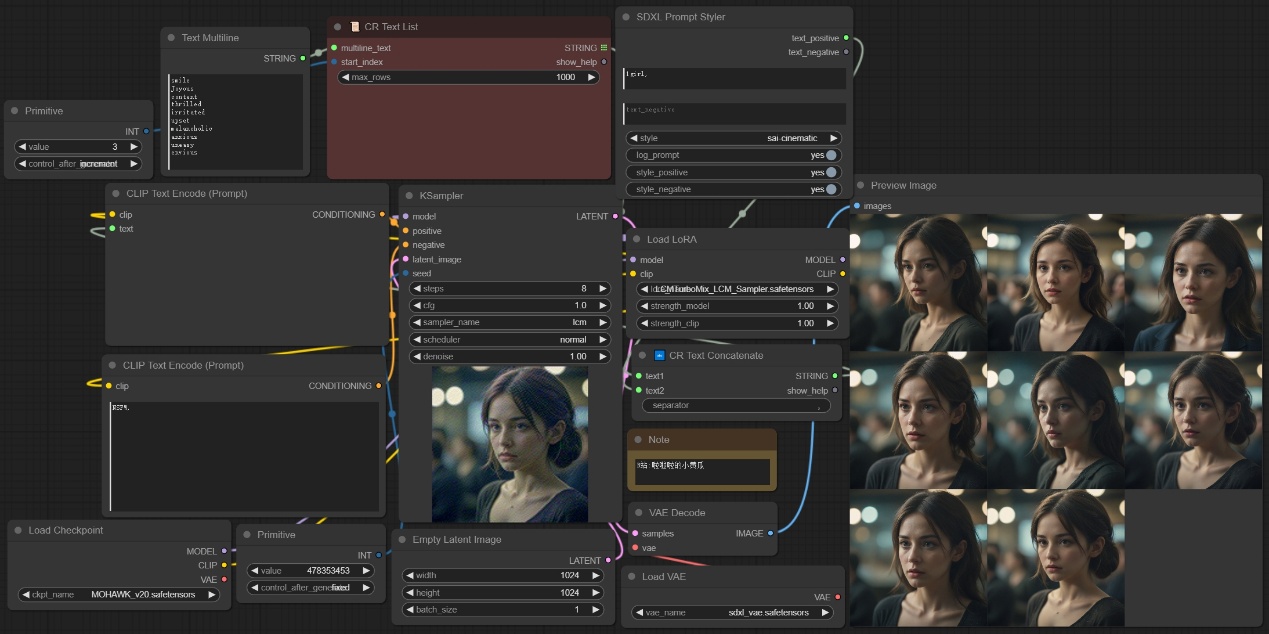Click the Preview Image node's title dot
1269x634 pixels.
[x=859, y=186]
